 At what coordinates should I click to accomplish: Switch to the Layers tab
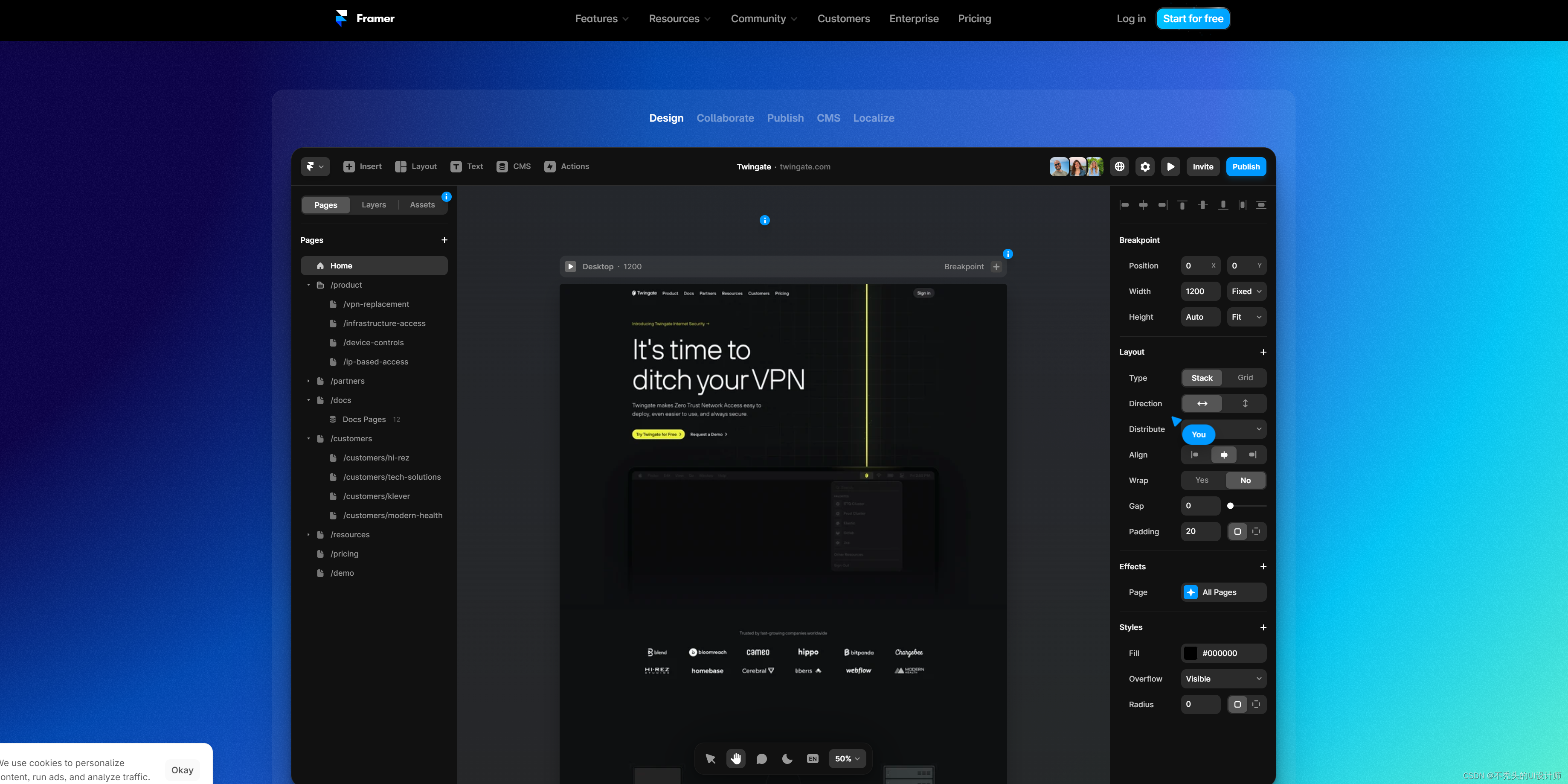coord(373,205)
